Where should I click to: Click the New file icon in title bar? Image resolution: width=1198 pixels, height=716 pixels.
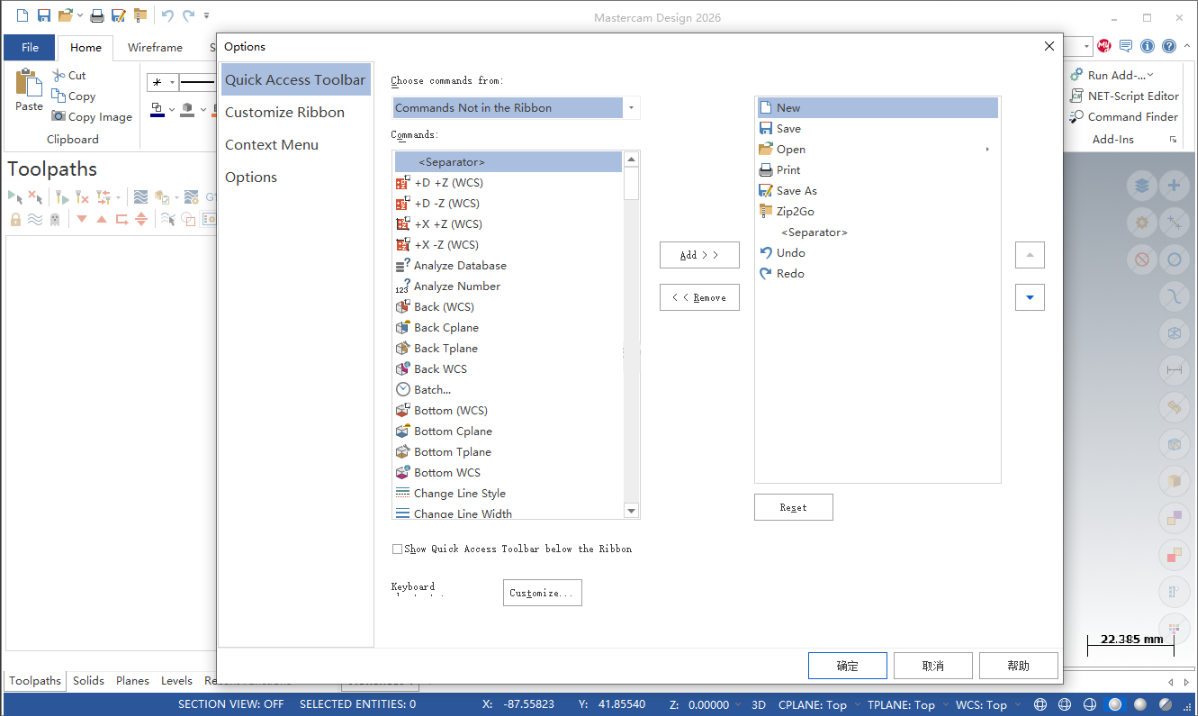coord(22,15)
